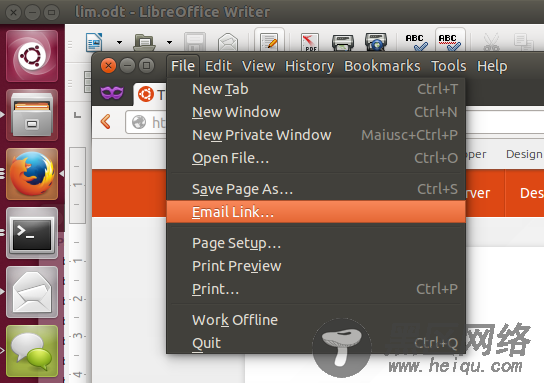The width and height of the screenshot is (544, 383).
Task: Click Spelling and Grammar ABC icon
Action: [x=417, y=42]
